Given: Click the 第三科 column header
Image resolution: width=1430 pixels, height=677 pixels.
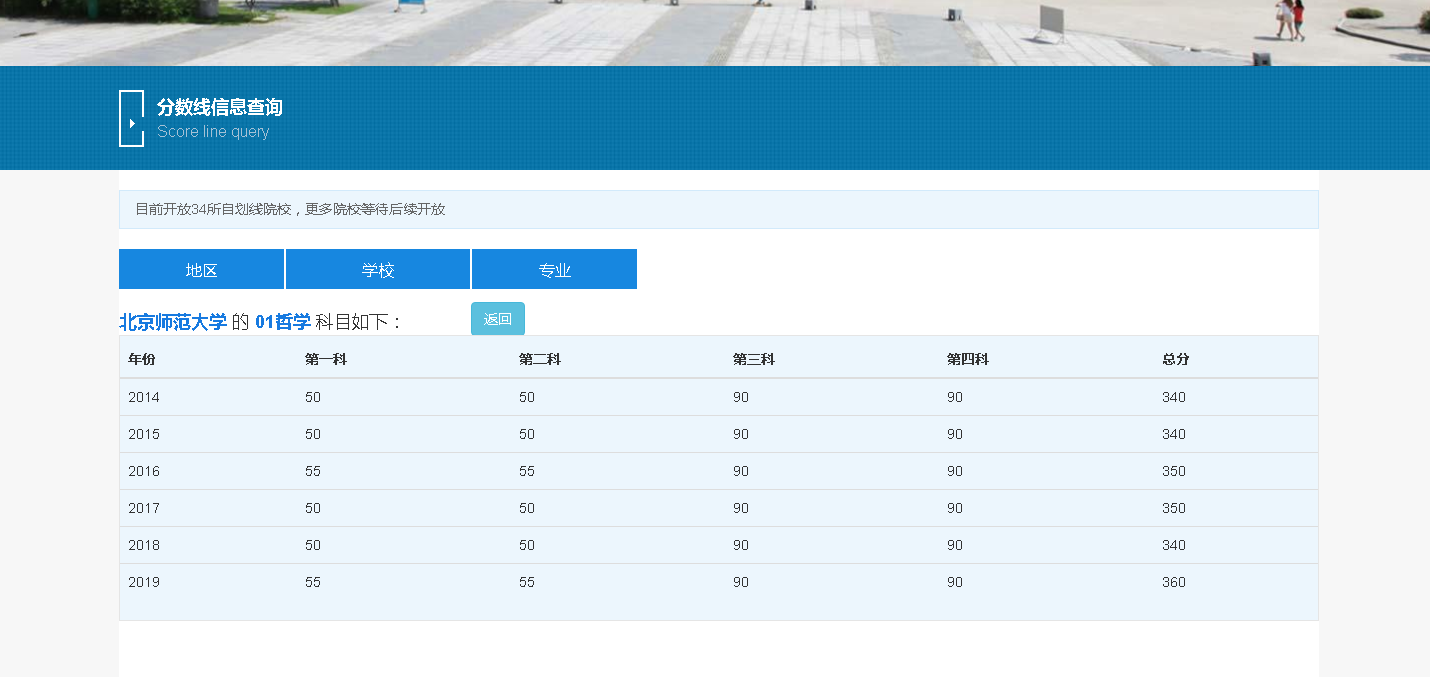Looking at the screenshot, I should [754, 359].
